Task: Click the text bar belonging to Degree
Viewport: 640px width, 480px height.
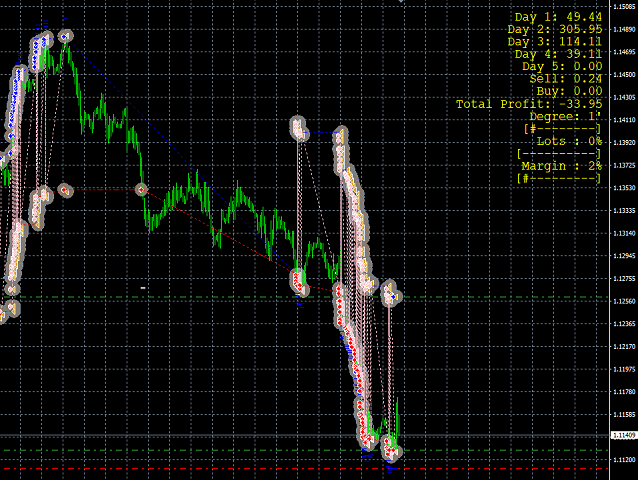Action: pos(562,129)
